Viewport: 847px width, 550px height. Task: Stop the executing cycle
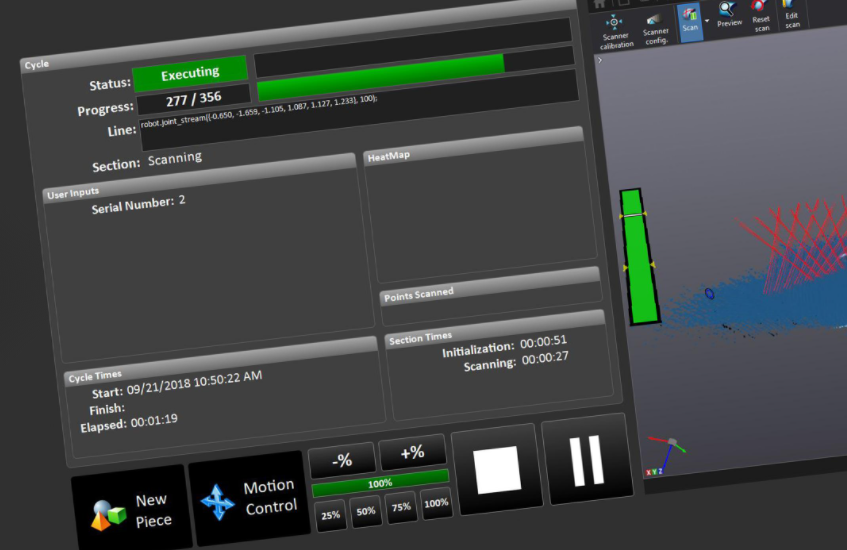[x=496, y=469]
